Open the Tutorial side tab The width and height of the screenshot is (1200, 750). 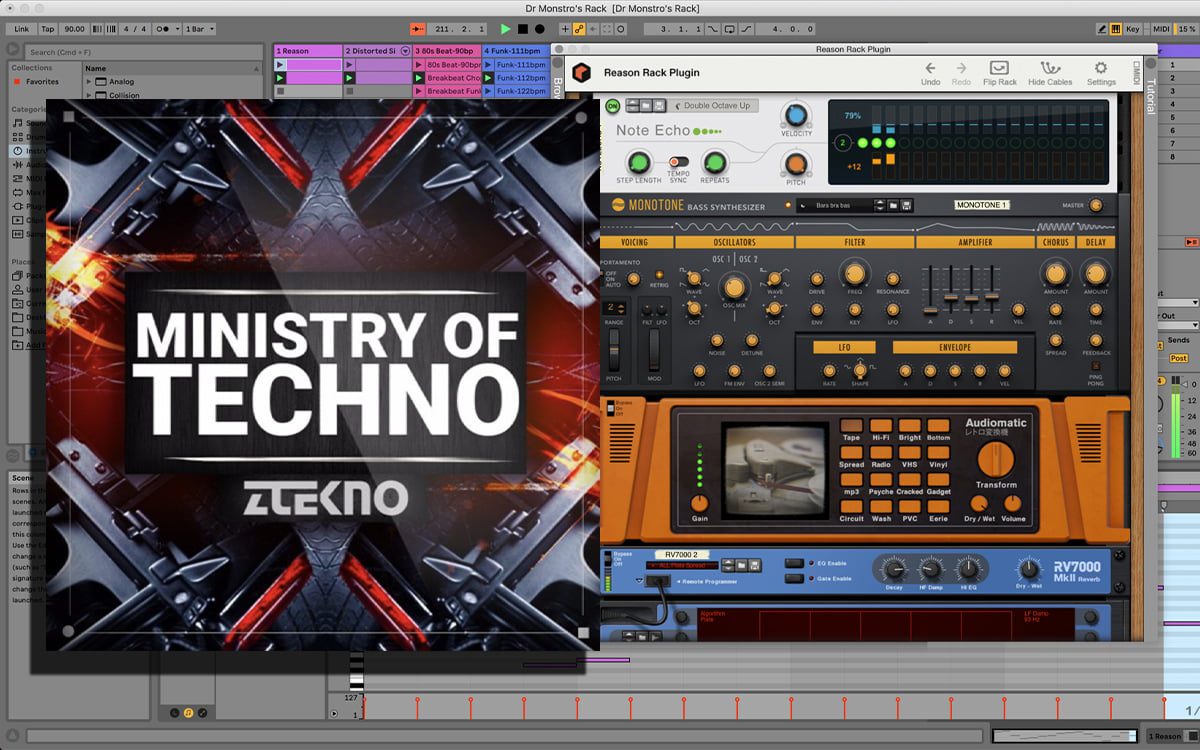(1150, 96)
